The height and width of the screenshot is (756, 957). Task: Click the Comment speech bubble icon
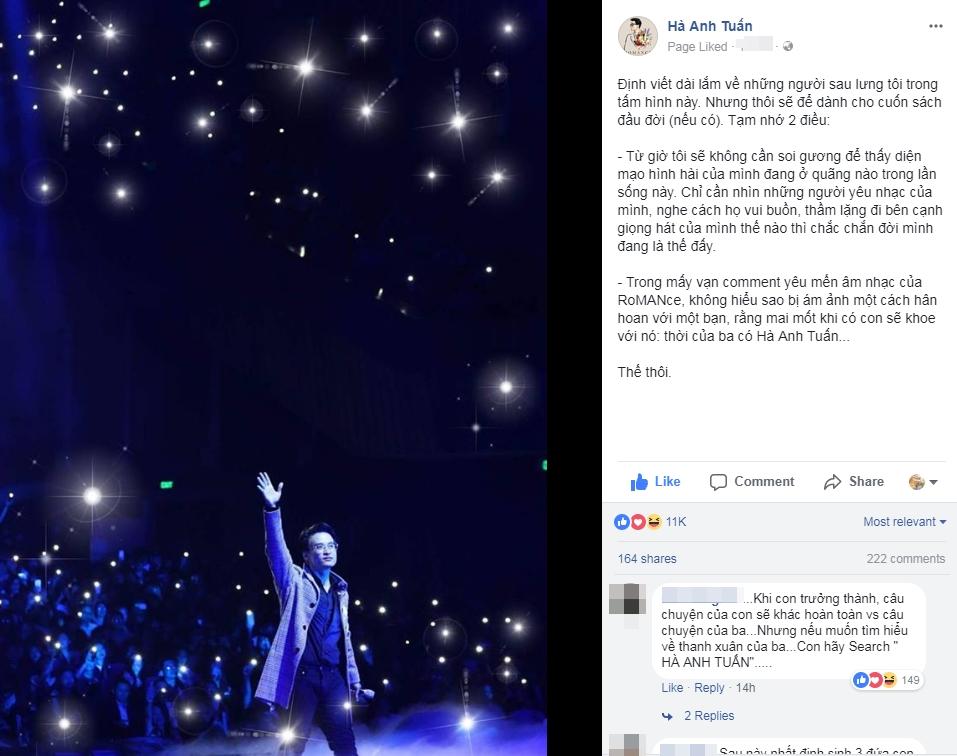718,482
